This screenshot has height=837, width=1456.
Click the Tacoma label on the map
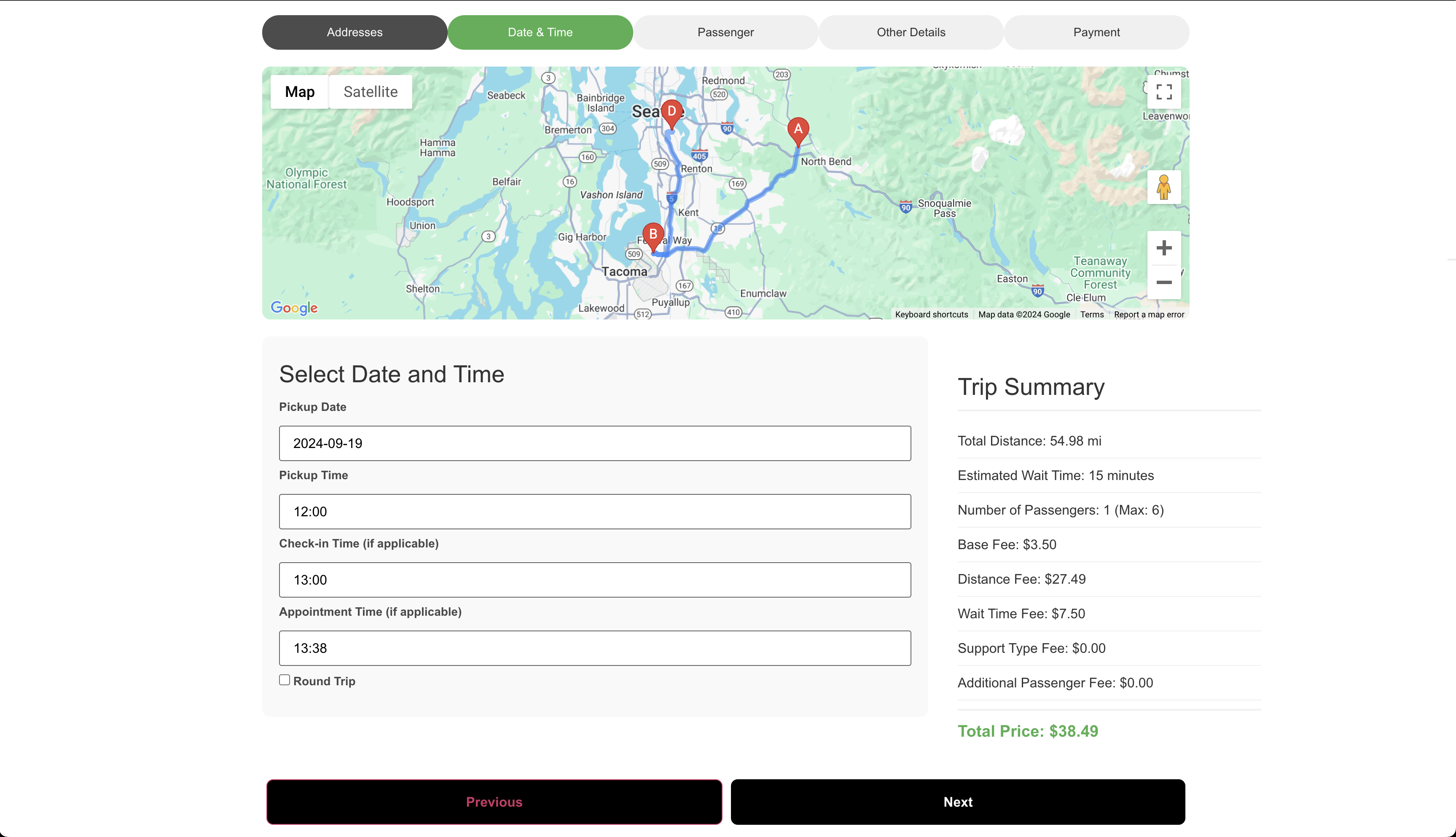click(x=624, y=271)
